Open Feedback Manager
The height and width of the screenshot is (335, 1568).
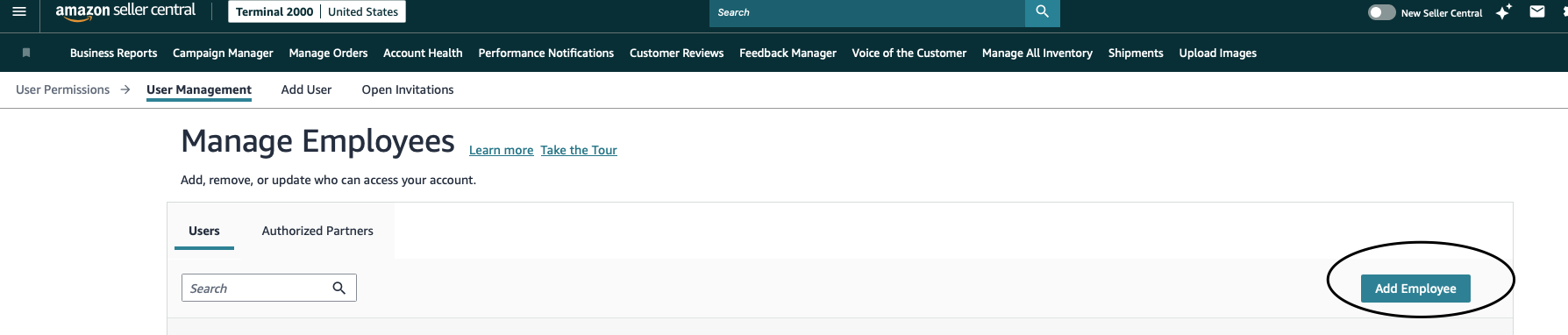tap(788, 53)
